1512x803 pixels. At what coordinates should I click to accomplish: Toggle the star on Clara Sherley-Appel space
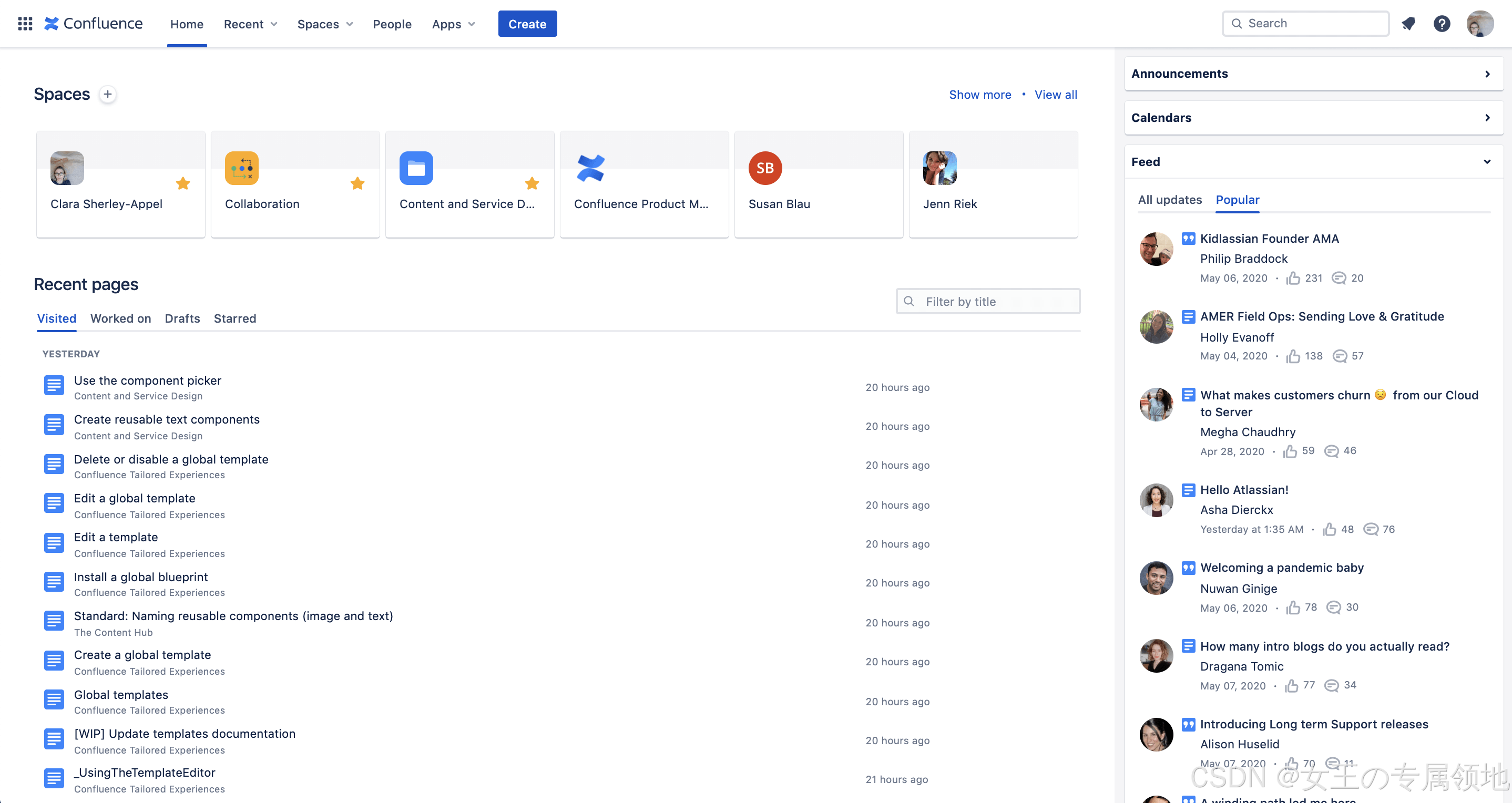pos(182,183)
